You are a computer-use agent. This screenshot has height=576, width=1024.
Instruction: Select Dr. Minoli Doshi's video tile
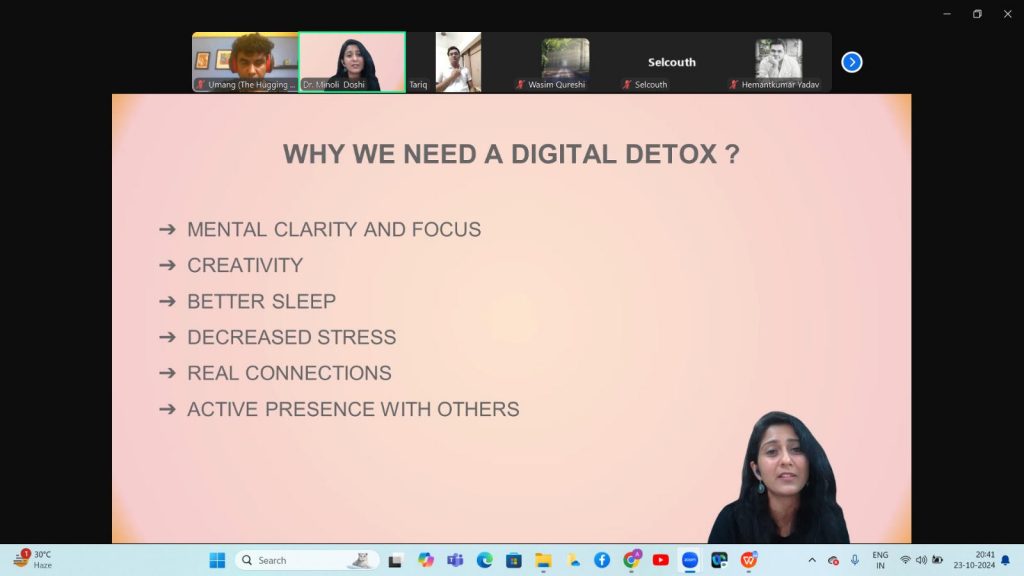(x=352, y=62)
